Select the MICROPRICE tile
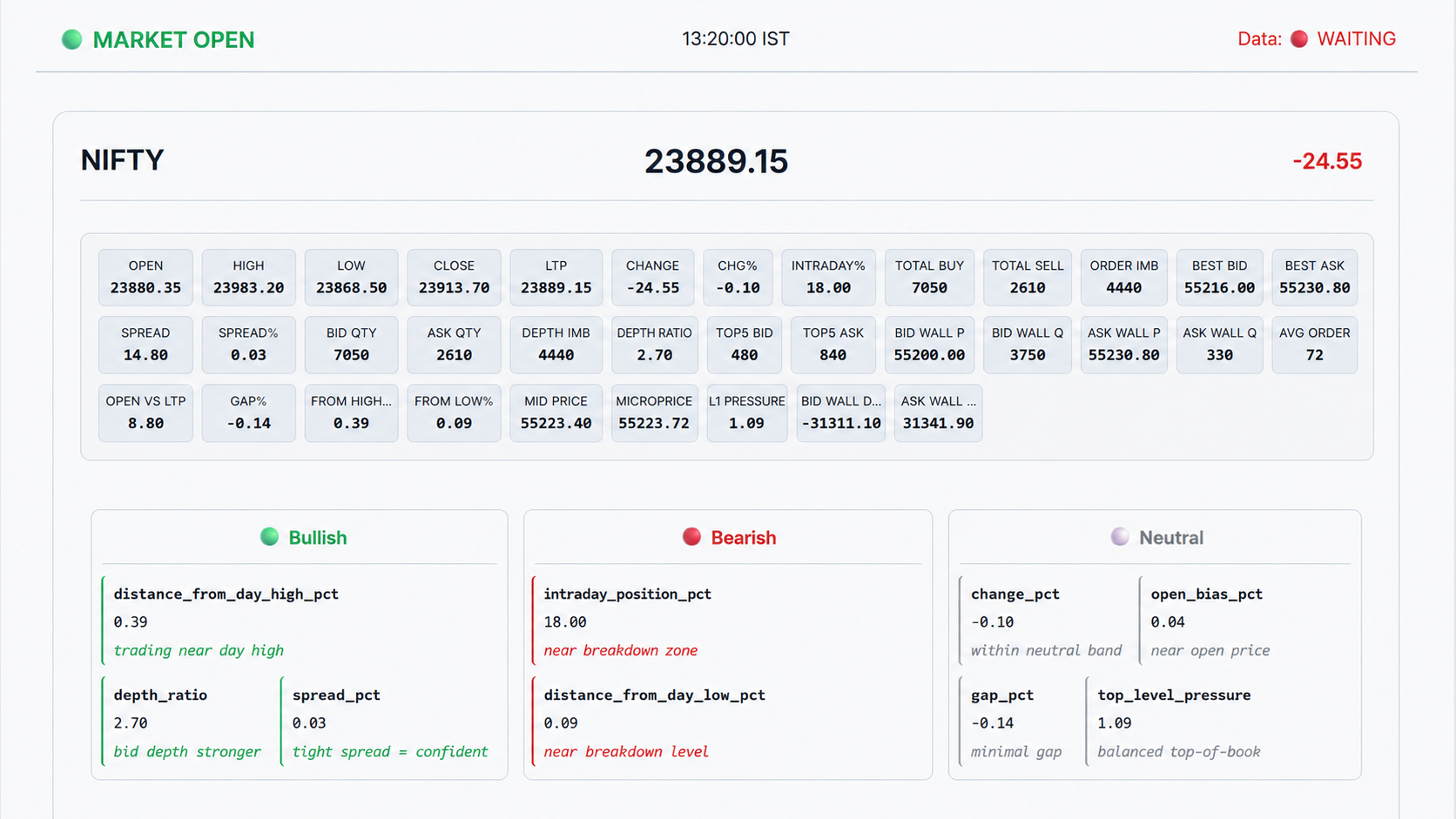This screenshot has width=1456, height=819. pyautogui.click(x=654, y=413)
